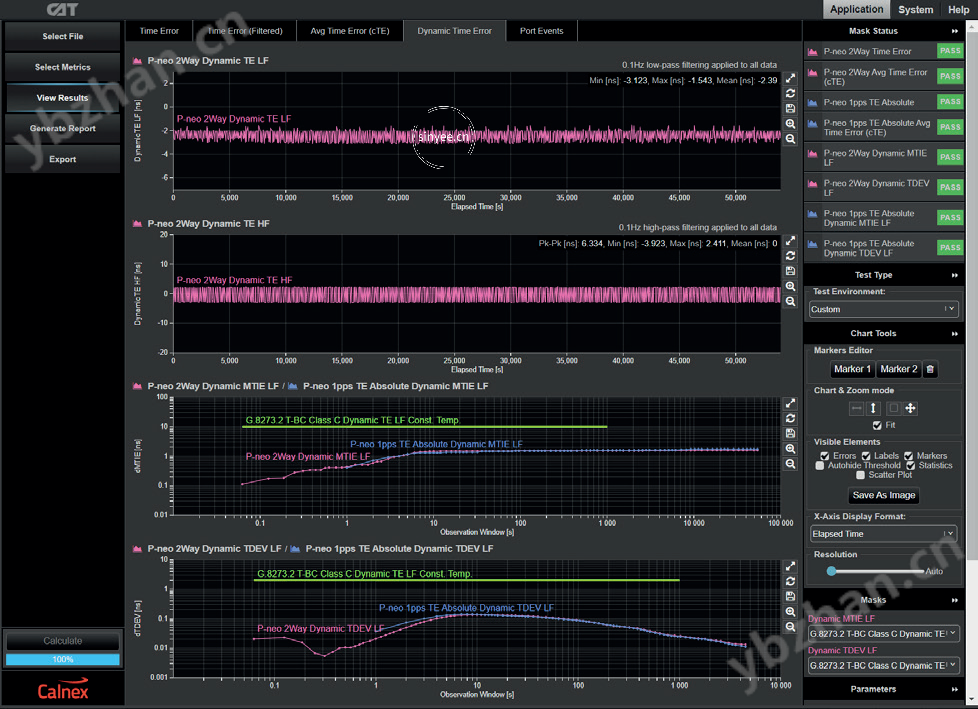Screen dimensions: 978x709
Task: Switch to the Time Error (Filtered) tab
Action: [244, 31]
